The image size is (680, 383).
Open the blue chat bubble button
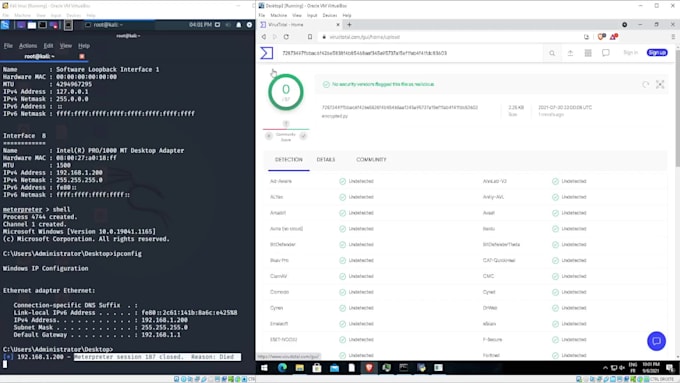pos(657,341)
